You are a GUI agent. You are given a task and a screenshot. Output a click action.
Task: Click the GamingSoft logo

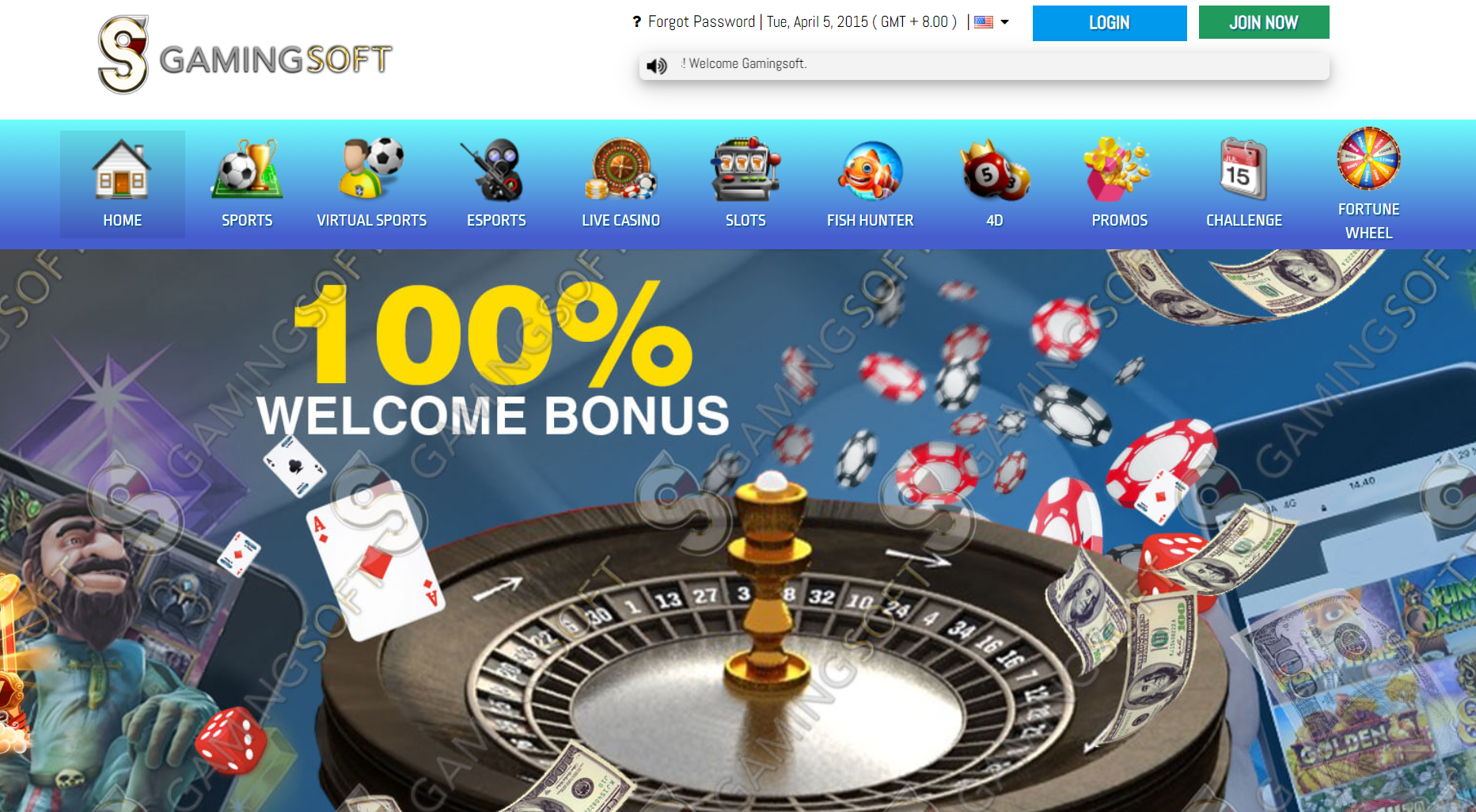click(x=245, y=55)
